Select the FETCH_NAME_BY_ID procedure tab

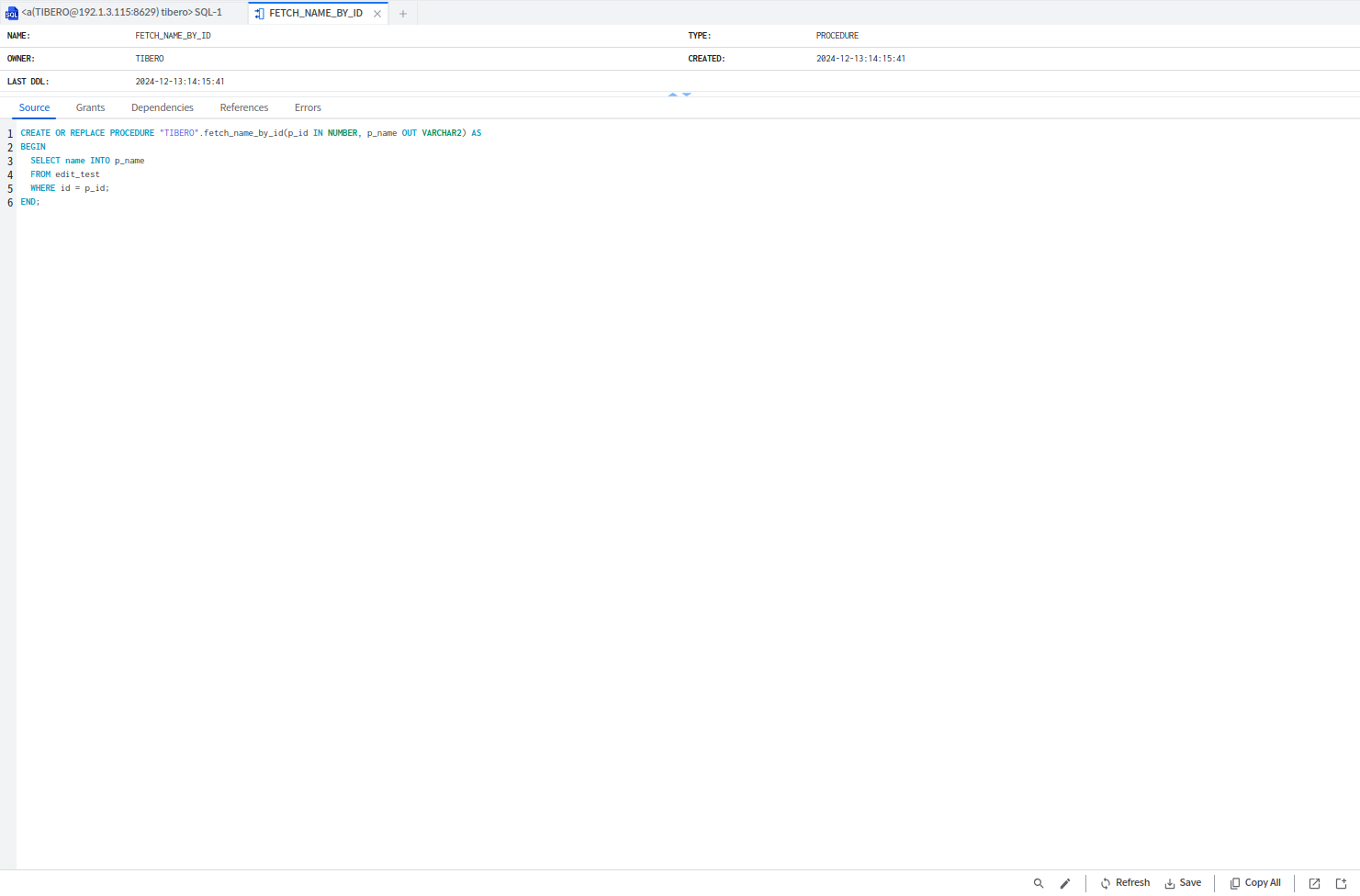point(315,14)
